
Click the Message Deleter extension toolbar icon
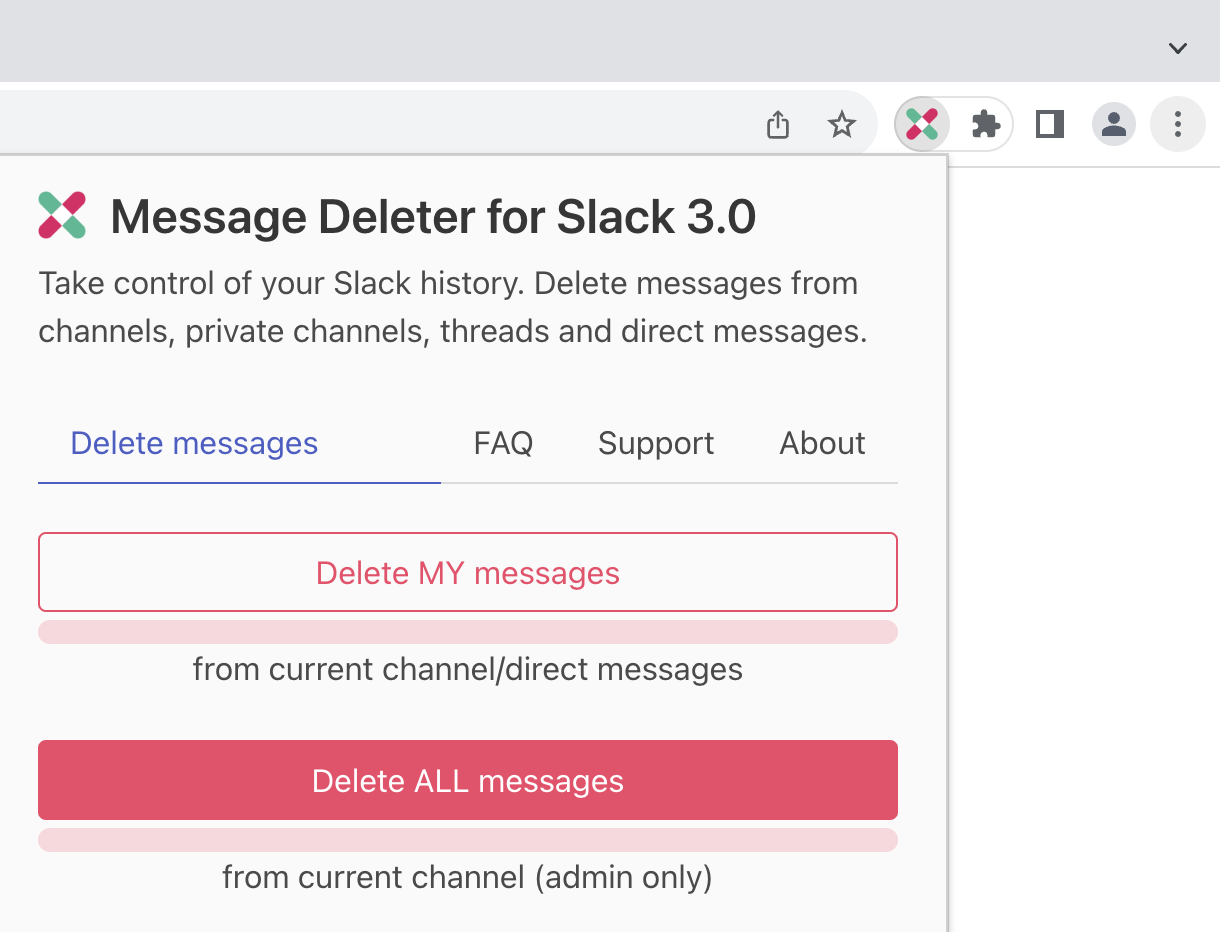pyautogui.click(x=921, y=125)
